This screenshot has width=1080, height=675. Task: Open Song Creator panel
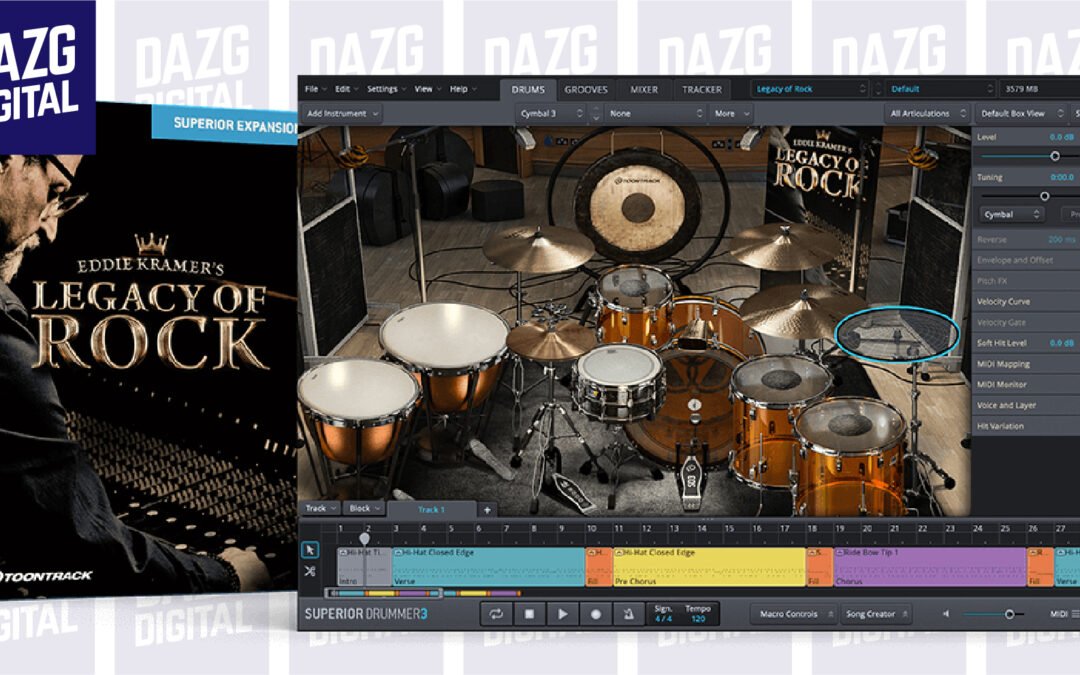876,614
